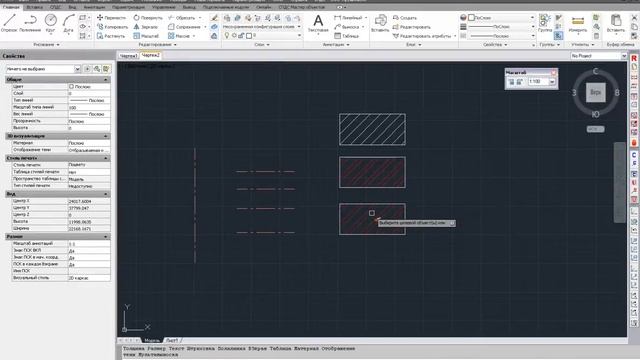Click the Выноска (leader) tool
Screen dimensions: 640x360
[x=347, y=27]
